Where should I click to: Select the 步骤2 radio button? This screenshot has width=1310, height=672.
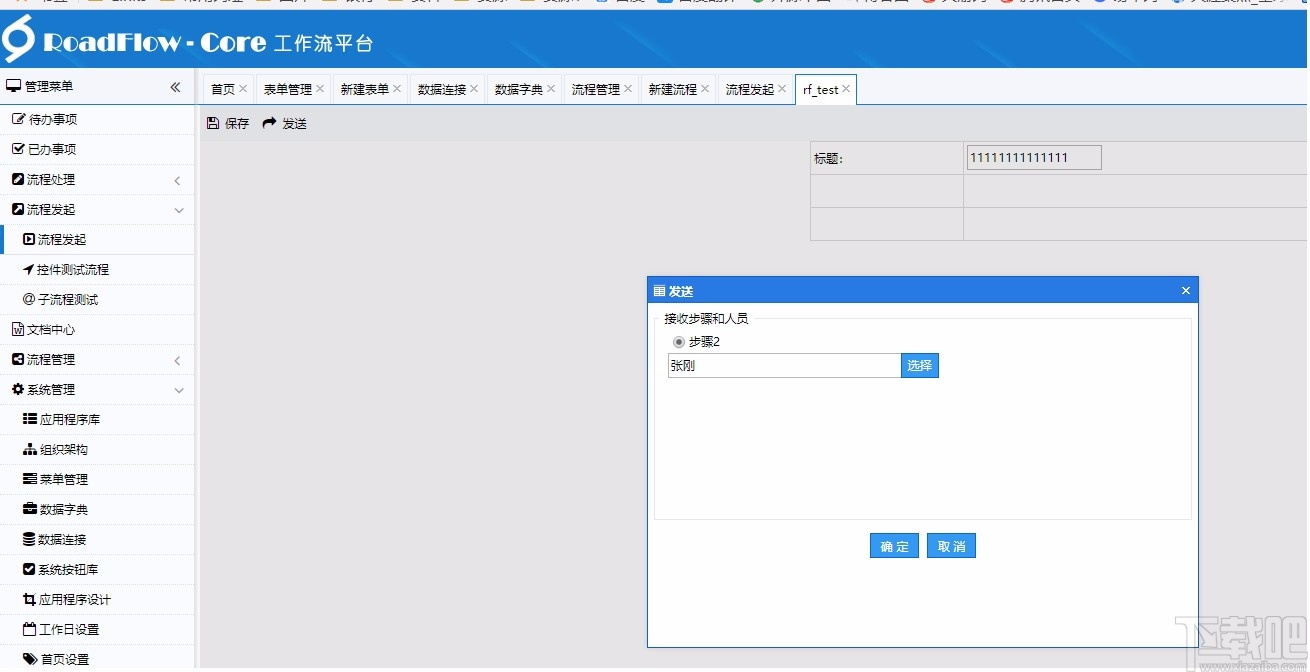(678, 341)
